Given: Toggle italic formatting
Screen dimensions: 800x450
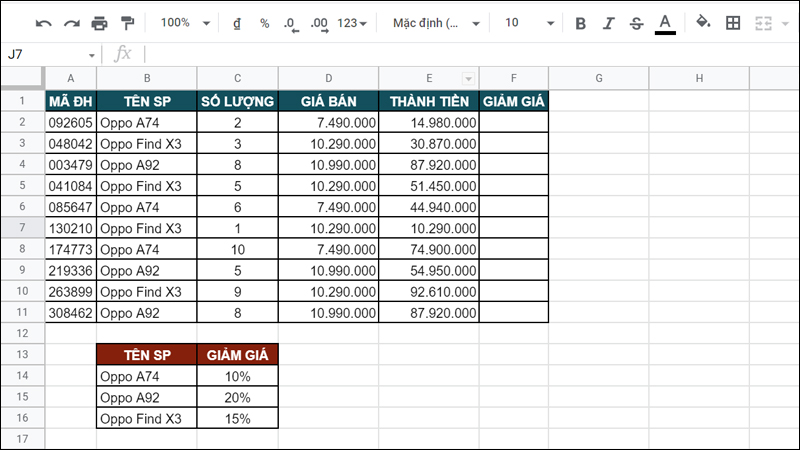Looking at the screenshot, I should 608,23.
